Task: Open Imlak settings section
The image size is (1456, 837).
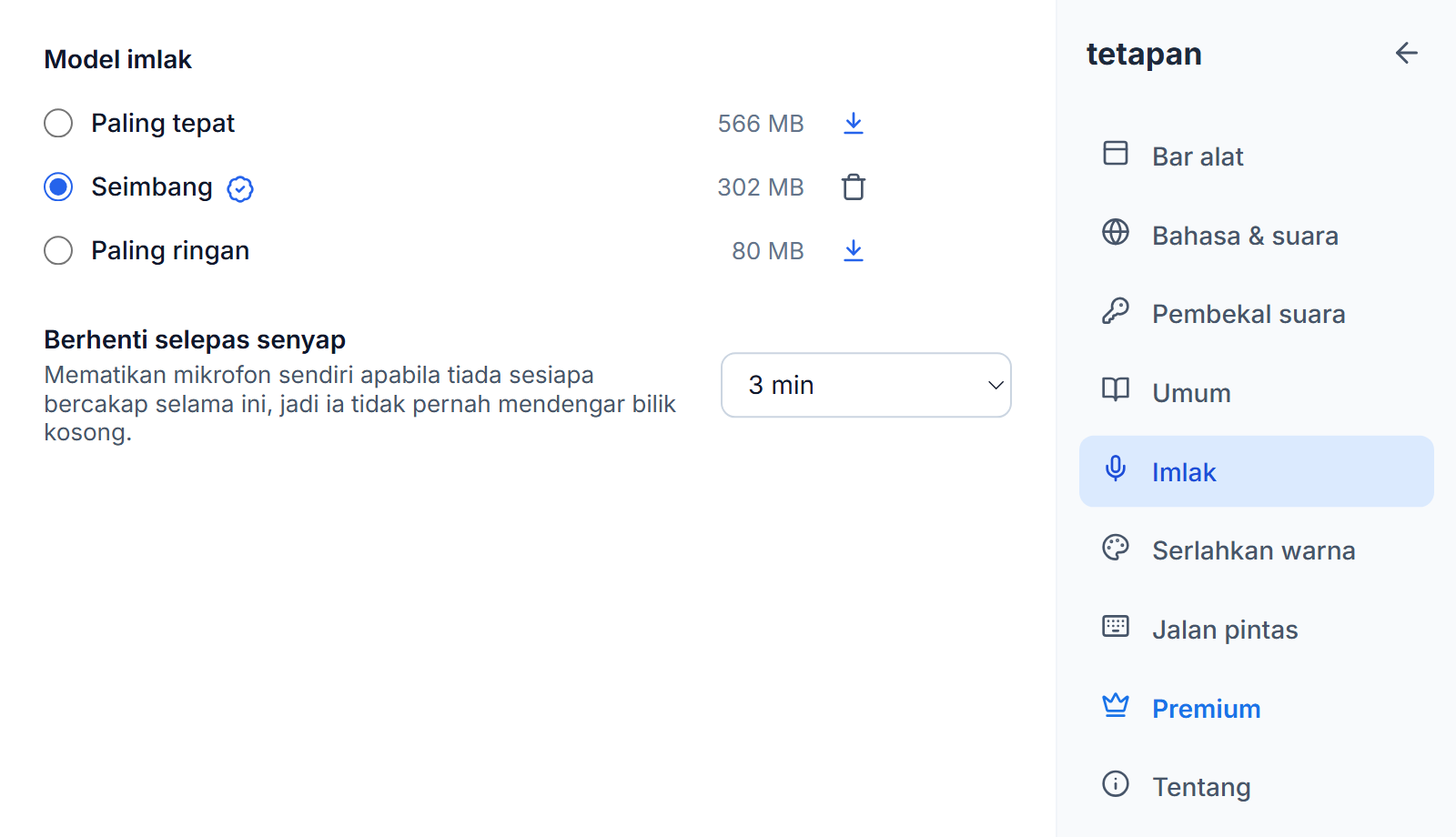Action: (1256, 471)
